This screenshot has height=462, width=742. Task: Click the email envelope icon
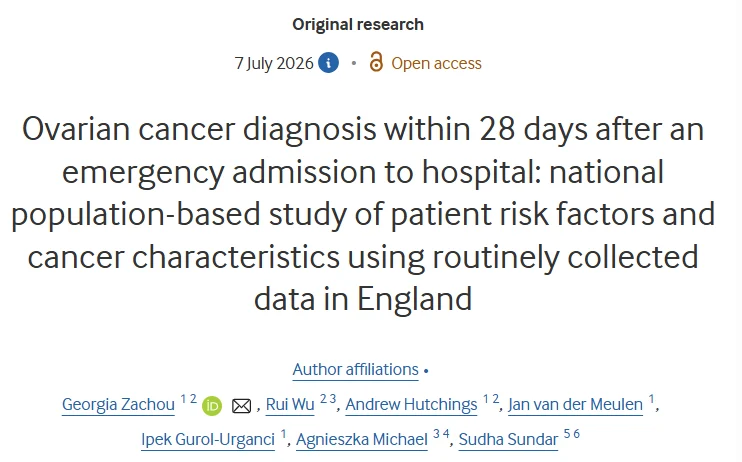pyautogui.click(x=241, y=406)
